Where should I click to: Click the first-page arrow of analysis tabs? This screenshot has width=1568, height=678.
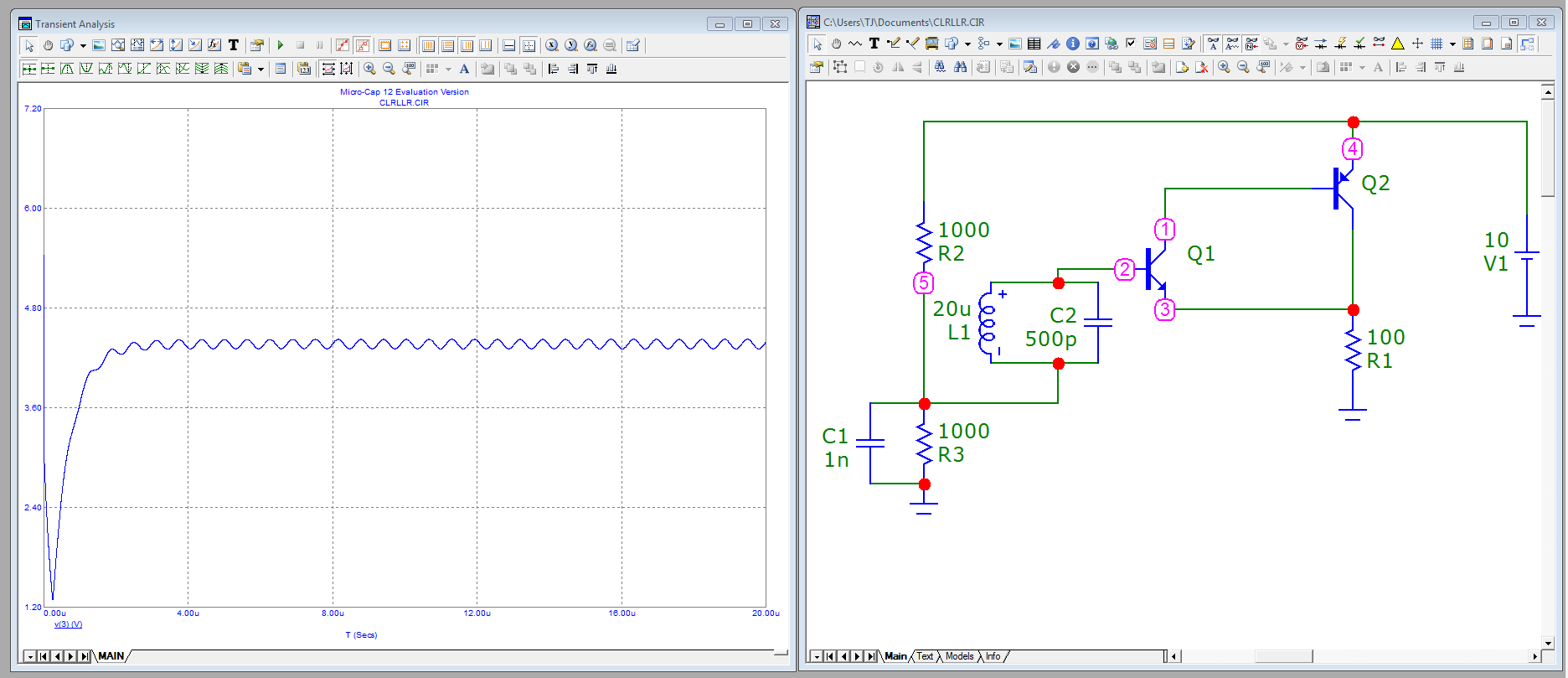pyautogui.click(x=44, y=656)
